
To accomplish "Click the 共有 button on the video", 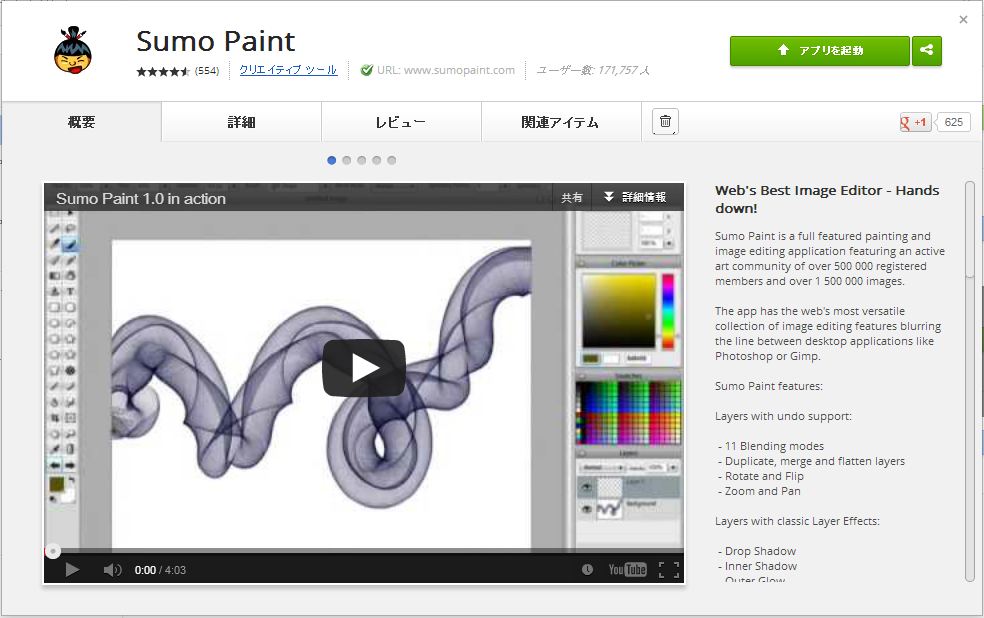I will point(571,198).
